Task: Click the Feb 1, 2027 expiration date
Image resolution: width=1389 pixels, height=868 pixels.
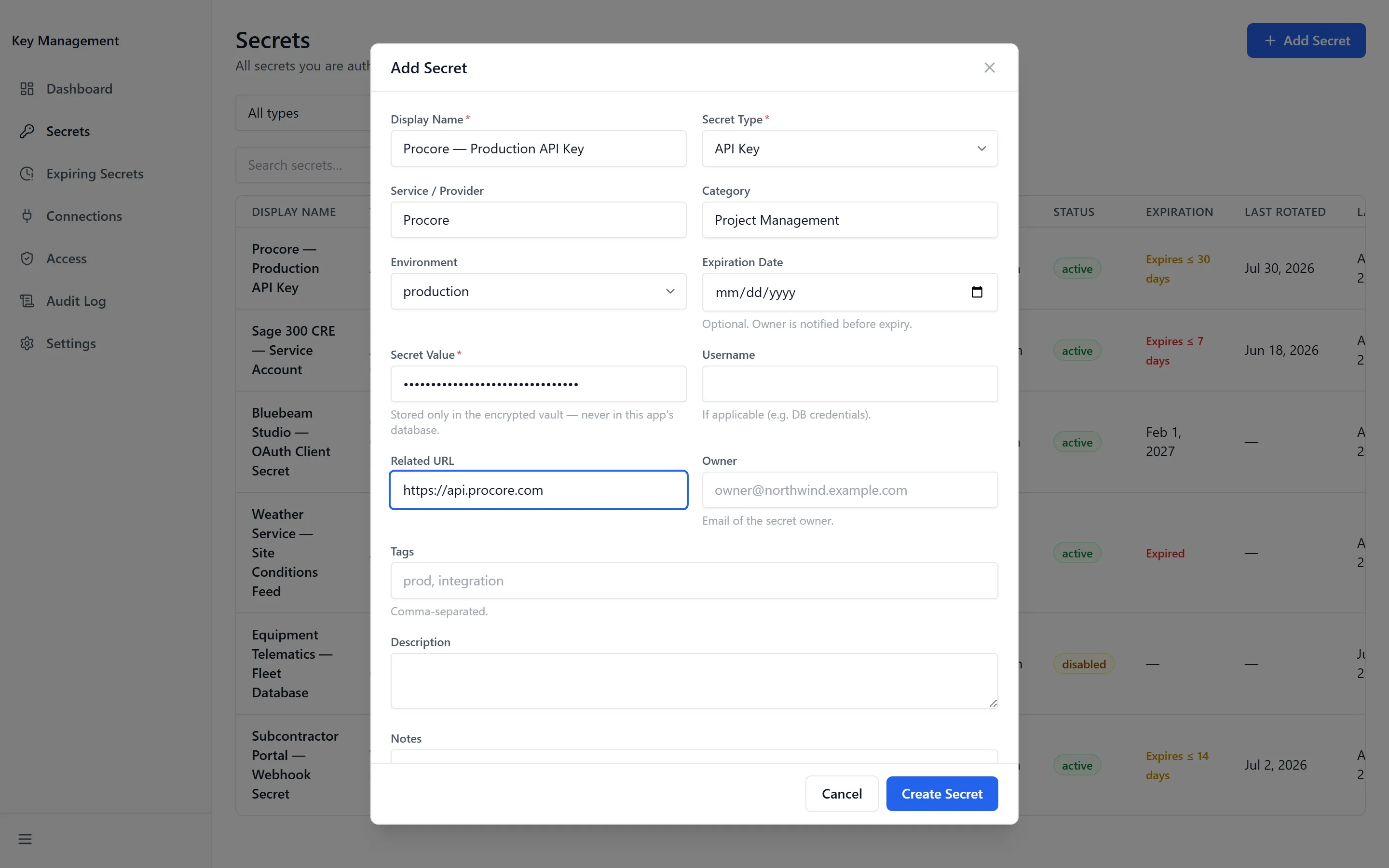Action: 1163,441
